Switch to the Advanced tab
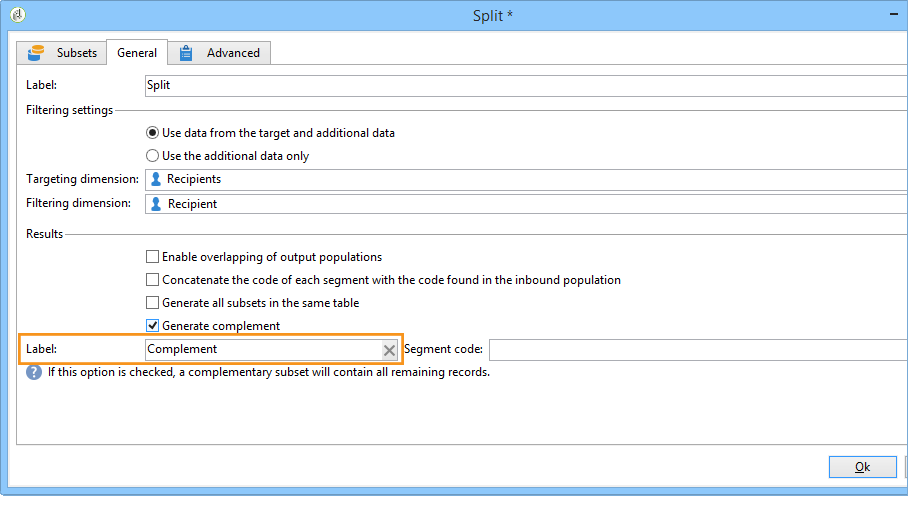Screen dimensions: 917x505 (219, 53)
